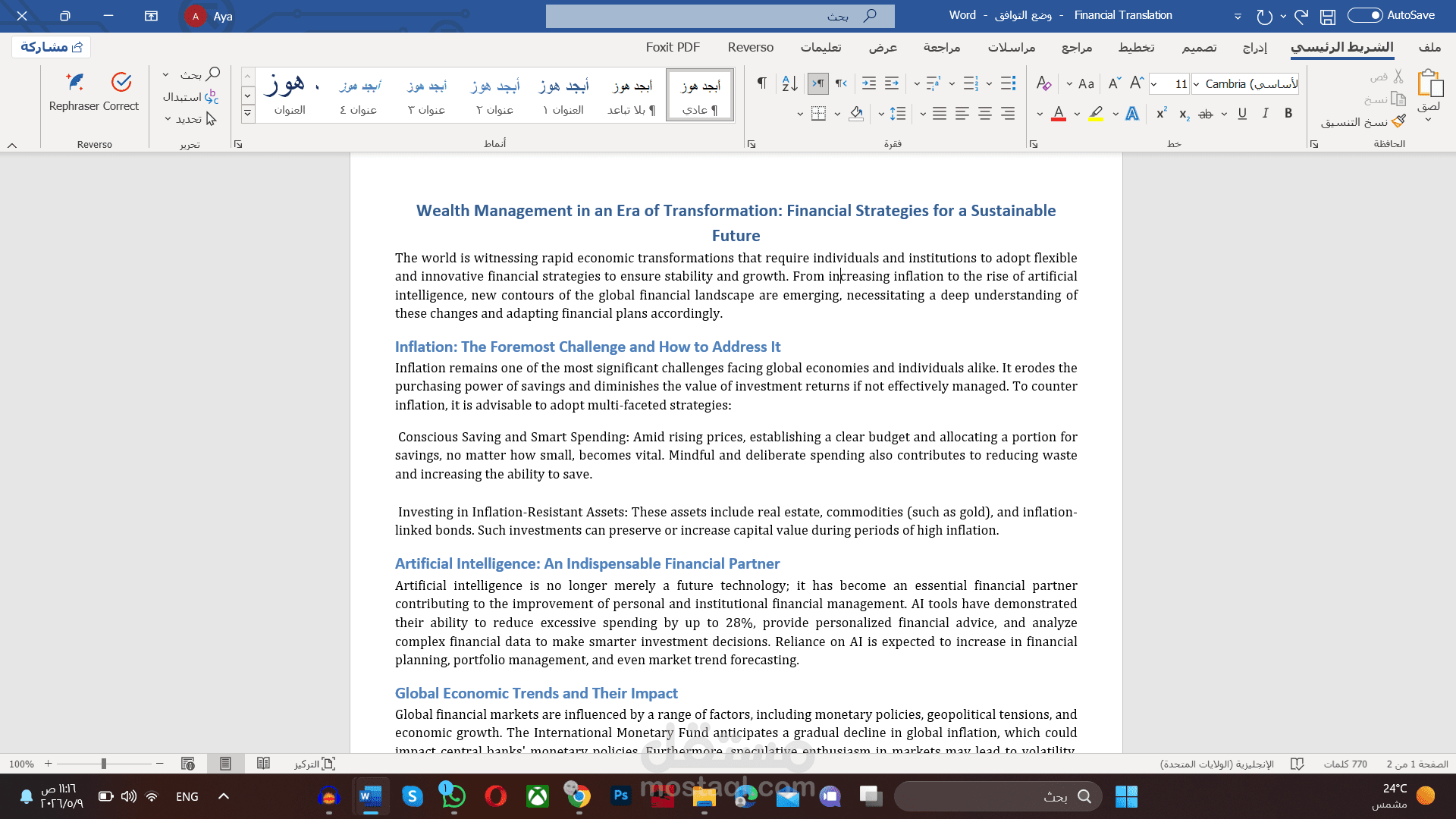Toggle the AutoSave switch
1456x819 pixels.
click(x=1365, y=15)
